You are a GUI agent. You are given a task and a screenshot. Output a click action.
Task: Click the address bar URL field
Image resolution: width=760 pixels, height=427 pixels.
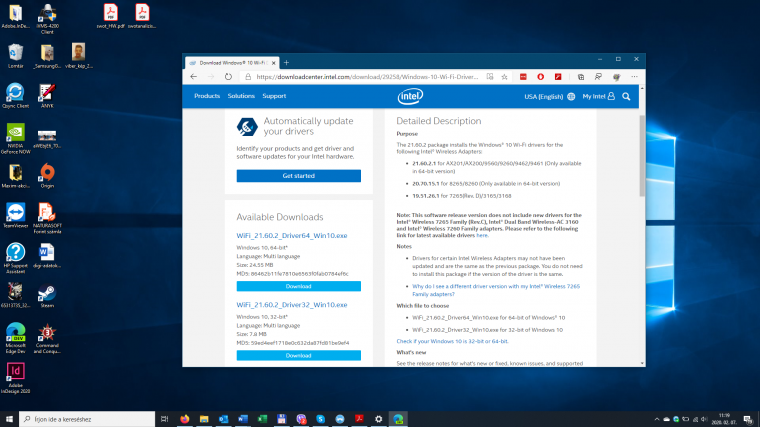(x=367, y=77)
